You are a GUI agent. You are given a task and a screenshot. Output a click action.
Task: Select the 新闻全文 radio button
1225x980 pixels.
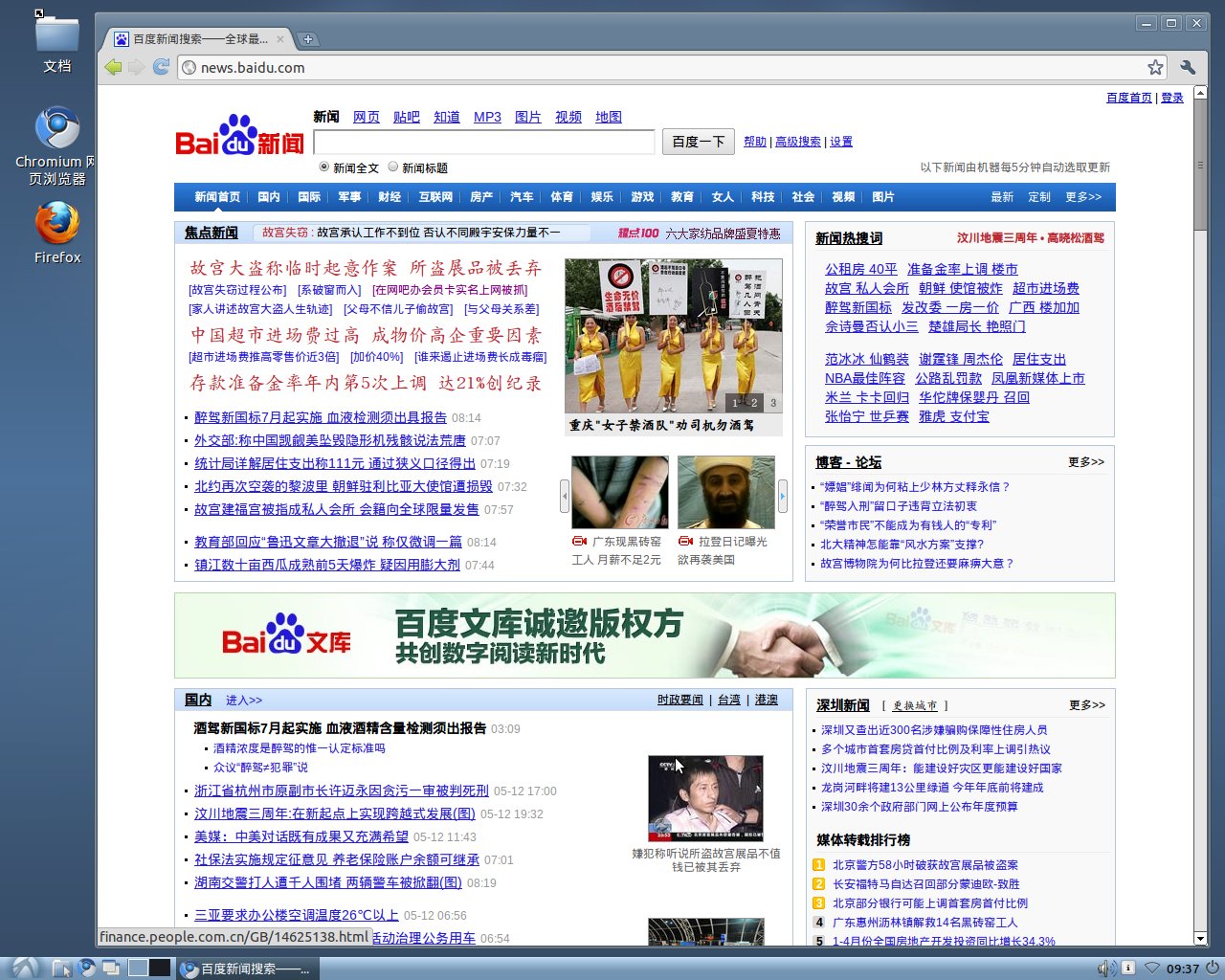323,167
